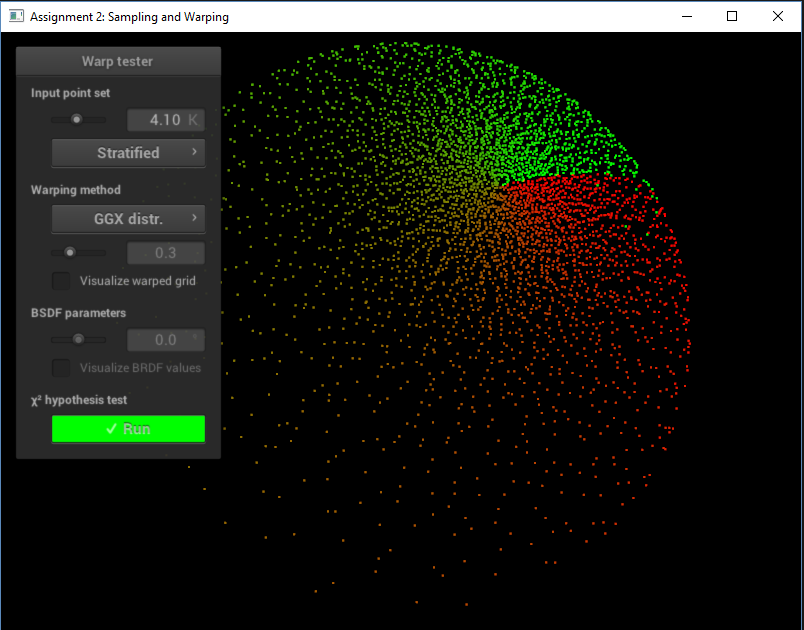804x630 pixels.
Task: Click the input point set count slider
Action: click(x=78, y=119)
